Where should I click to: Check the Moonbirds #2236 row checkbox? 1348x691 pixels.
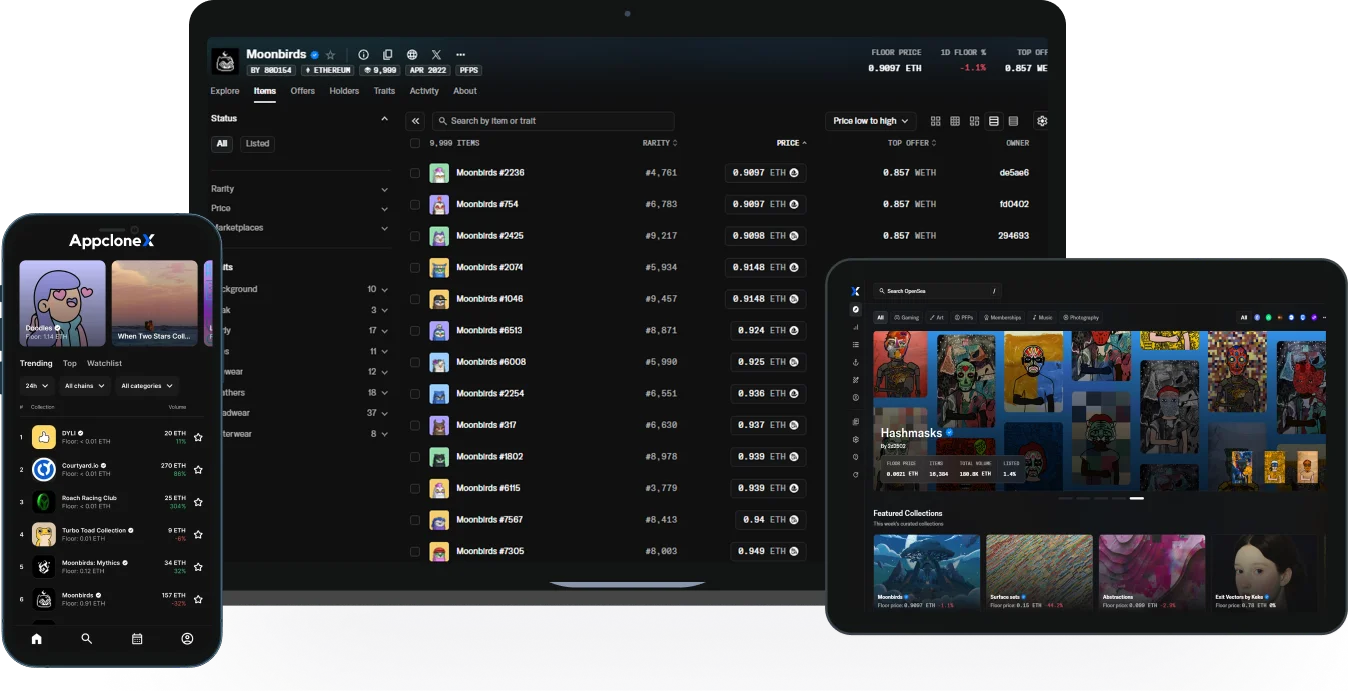click(415, 173)
